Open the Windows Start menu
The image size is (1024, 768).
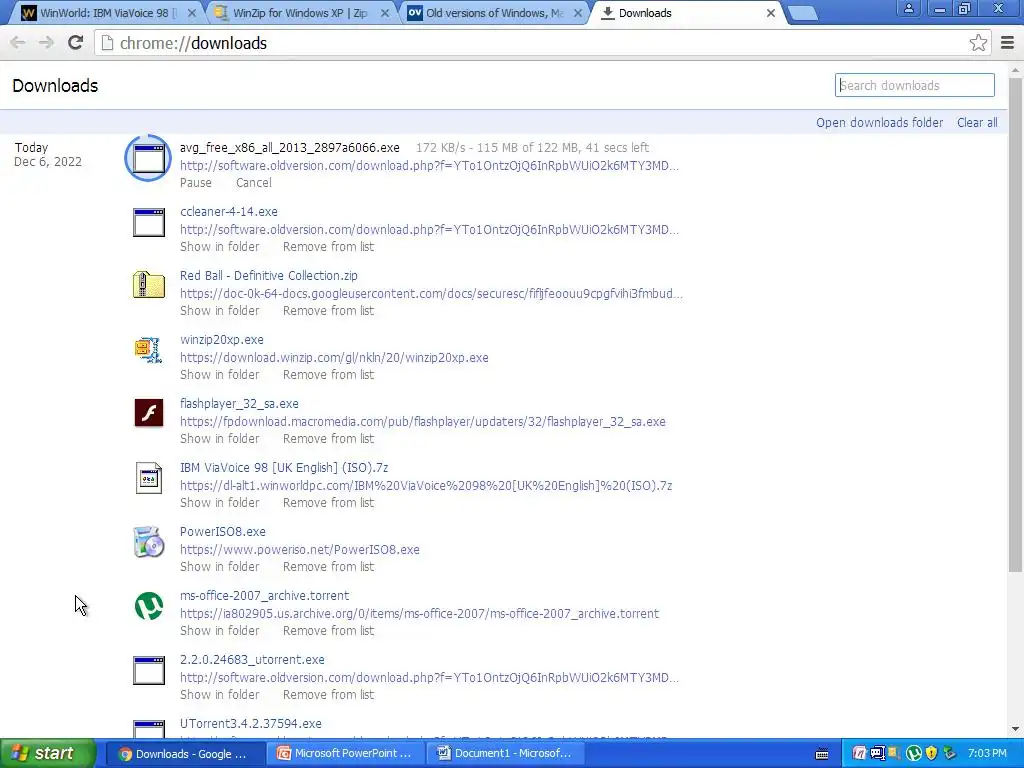pyautogui.click(x=48, y=754)
